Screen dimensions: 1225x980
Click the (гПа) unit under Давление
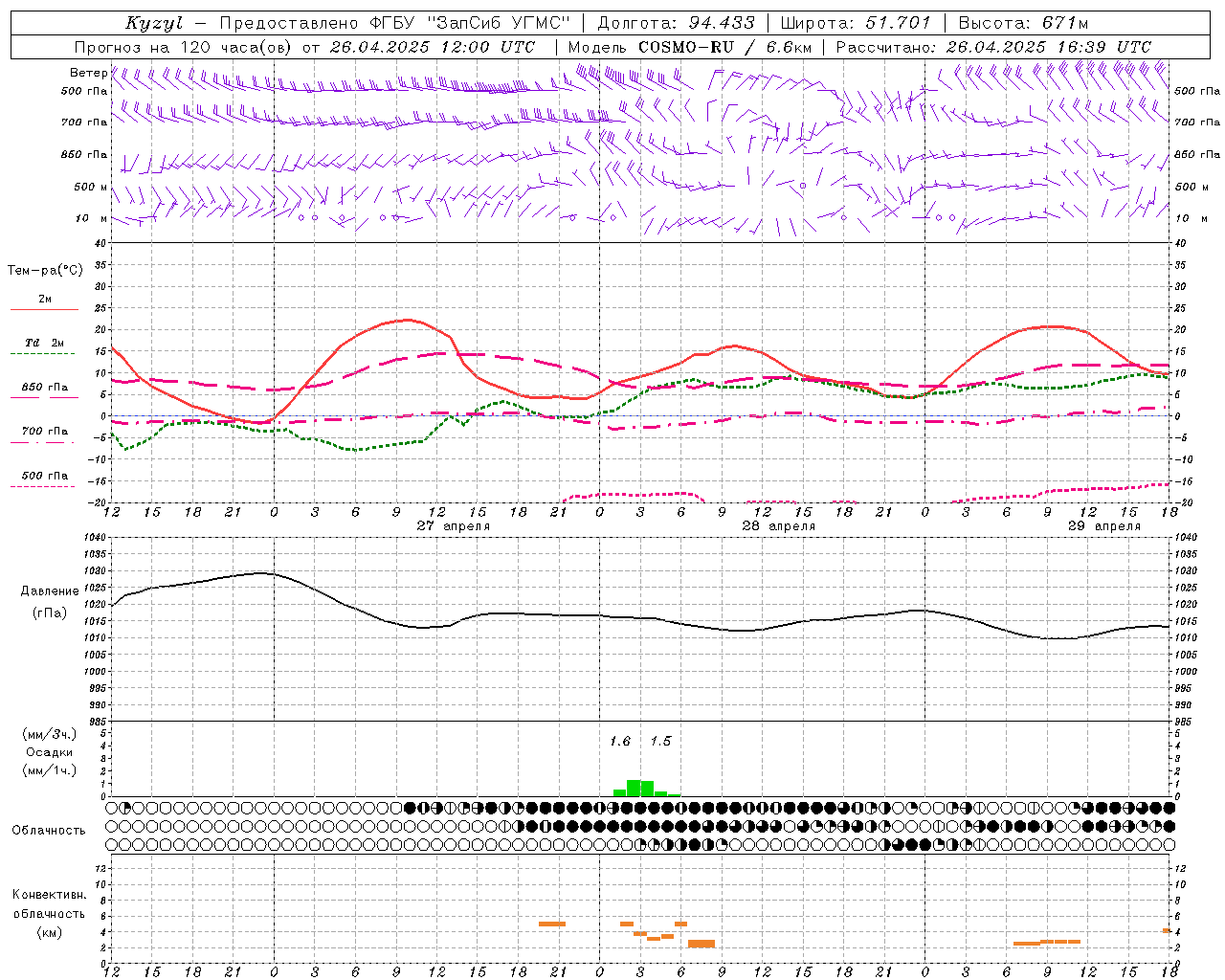[x=50, y=612]
